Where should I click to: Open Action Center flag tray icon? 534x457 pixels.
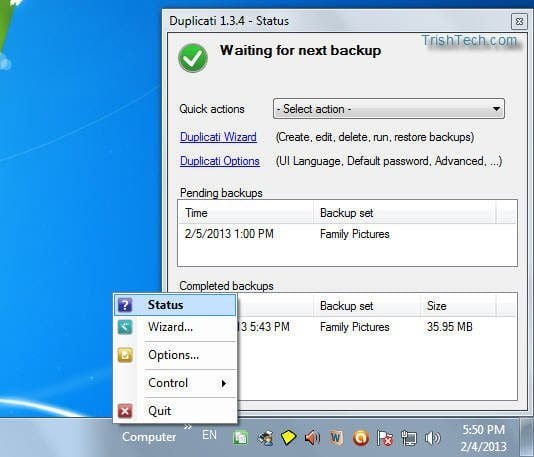pos(384,438)
